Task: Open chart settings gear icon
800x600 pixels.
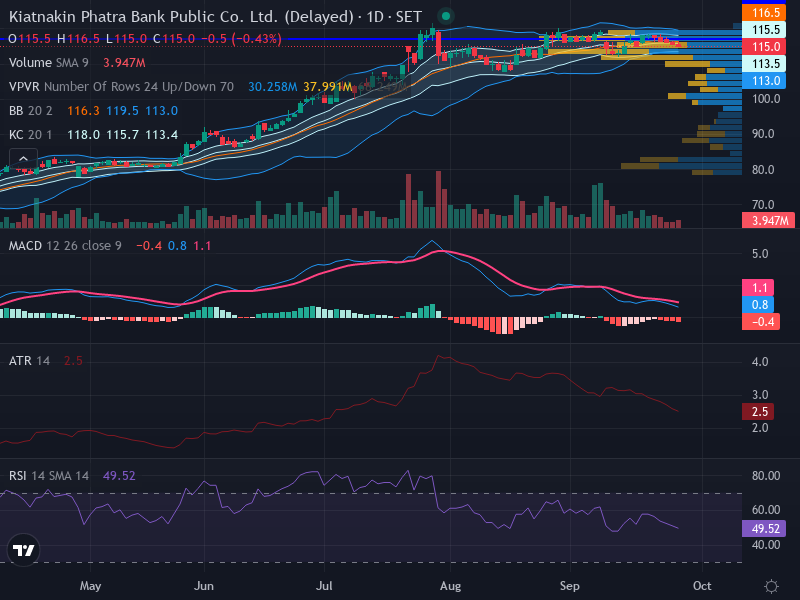Action: pos(771,586)
